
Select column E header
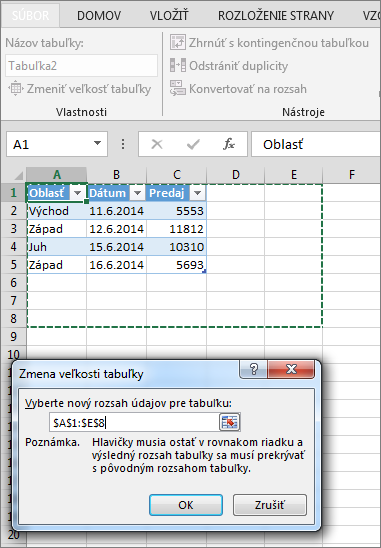(x=294, y=174)
